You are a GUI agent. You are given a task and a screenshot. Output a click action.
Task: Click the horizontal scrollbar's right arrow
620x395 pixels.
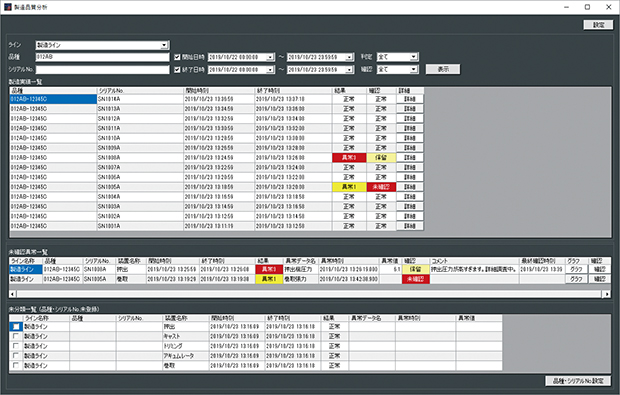(x=607, y=294)
